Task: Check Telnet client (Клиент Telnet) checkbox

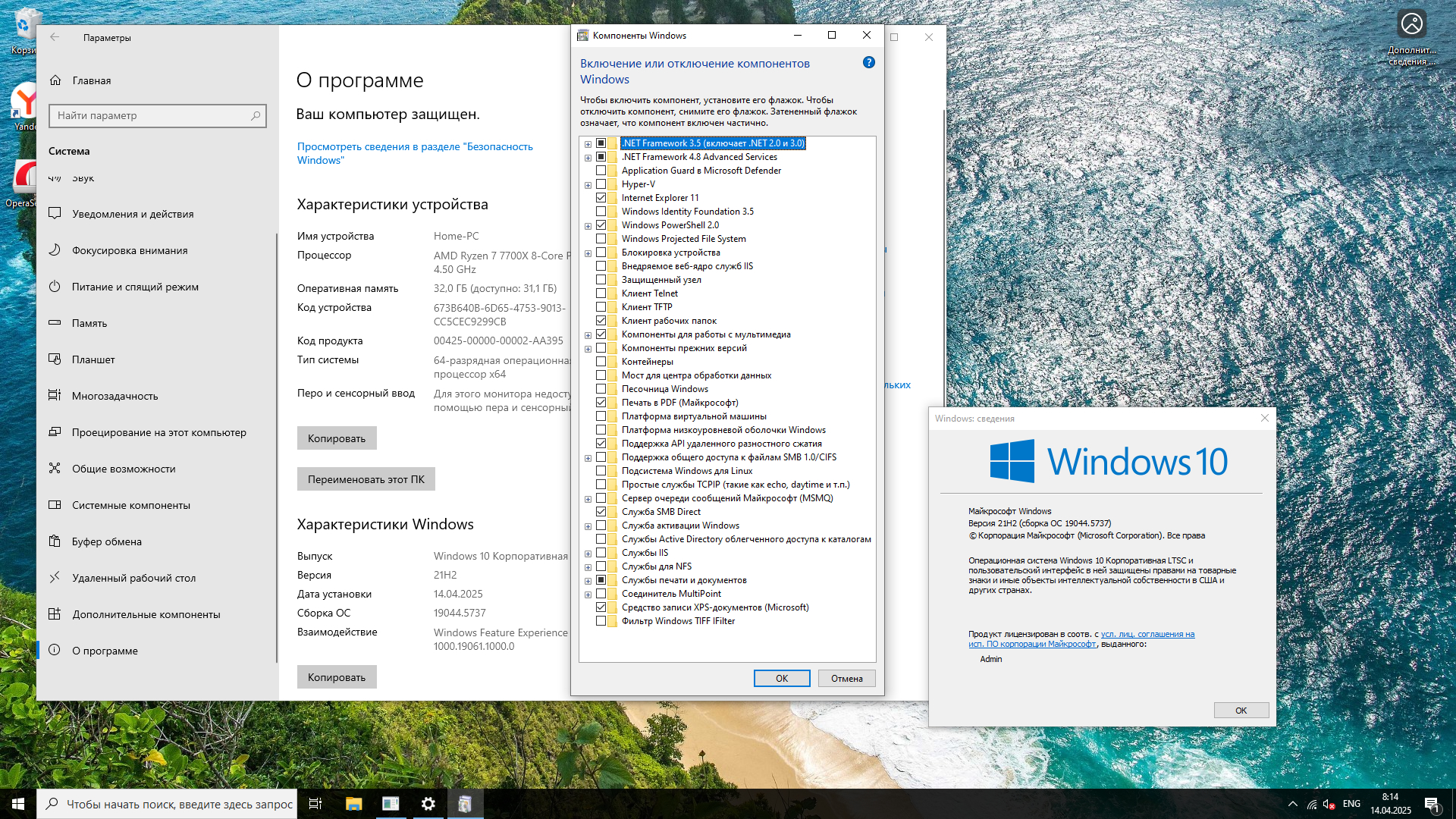Action: (601, 293)
